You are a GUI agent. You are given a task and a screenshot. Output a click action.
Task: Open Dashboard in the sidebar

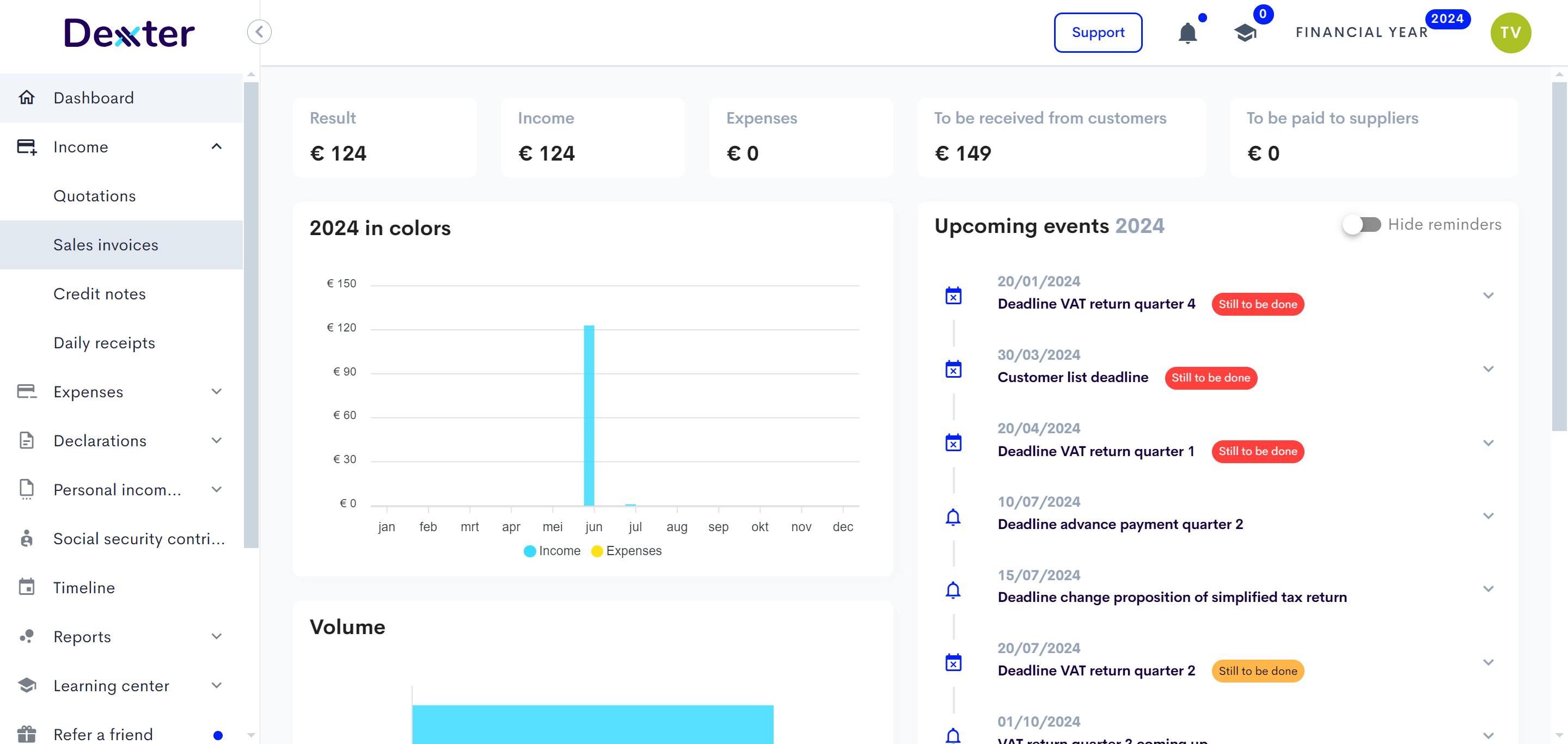pos(122,97)
